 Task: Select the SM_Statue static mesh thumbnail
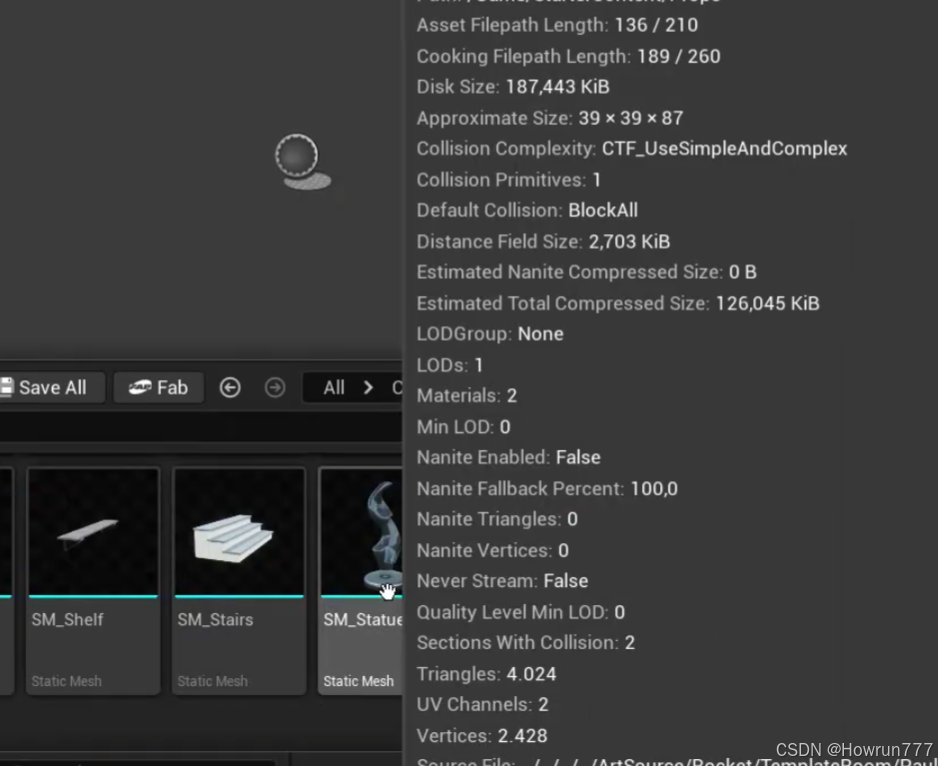tap(361, 532)
